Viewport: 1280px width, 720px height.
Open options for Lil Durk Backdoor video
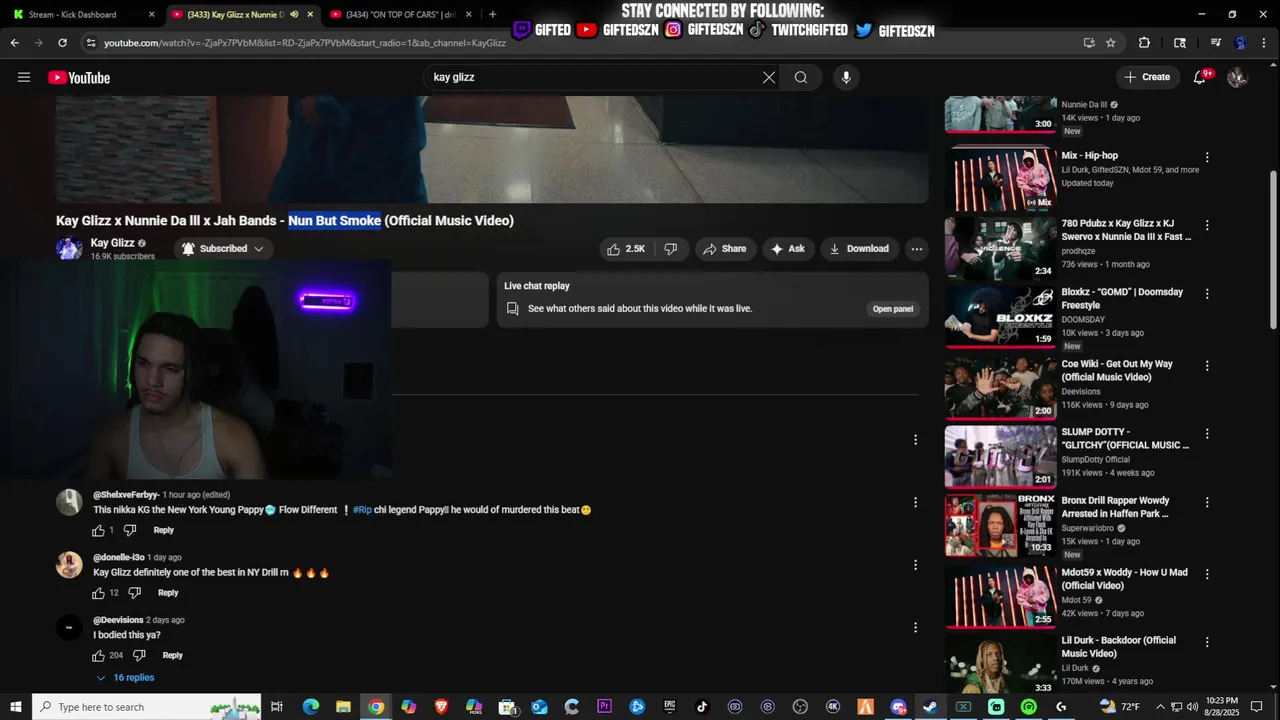pos(1207,642)
